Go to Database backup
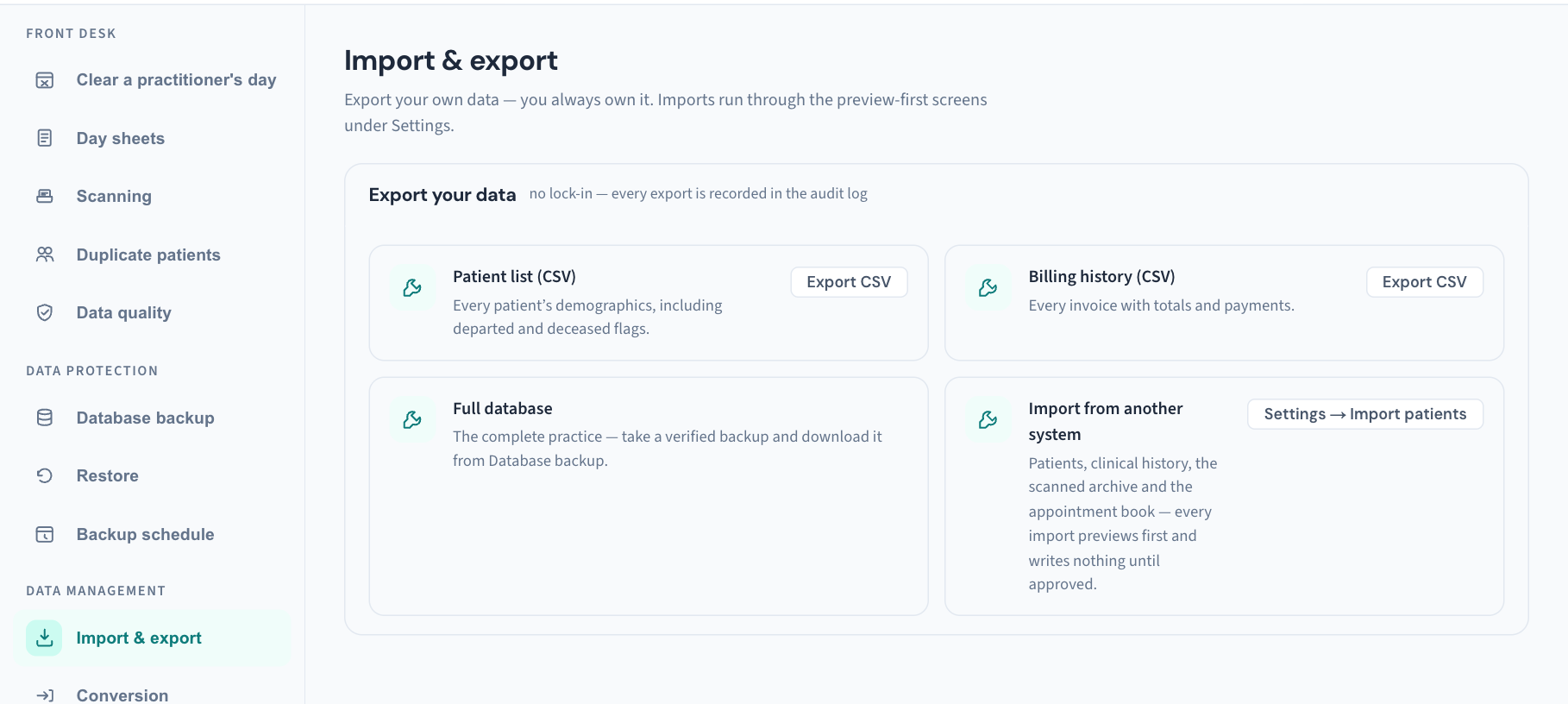The image size is (1568, 704). 153,418
